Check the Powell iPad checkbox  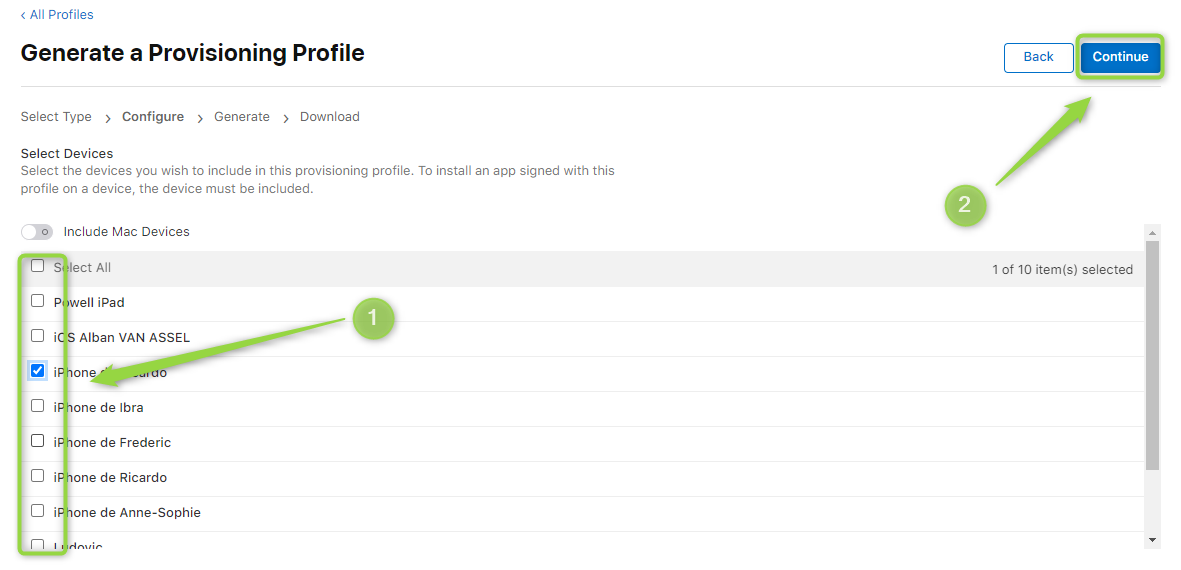pyautogui.click(x=38, y=301)
